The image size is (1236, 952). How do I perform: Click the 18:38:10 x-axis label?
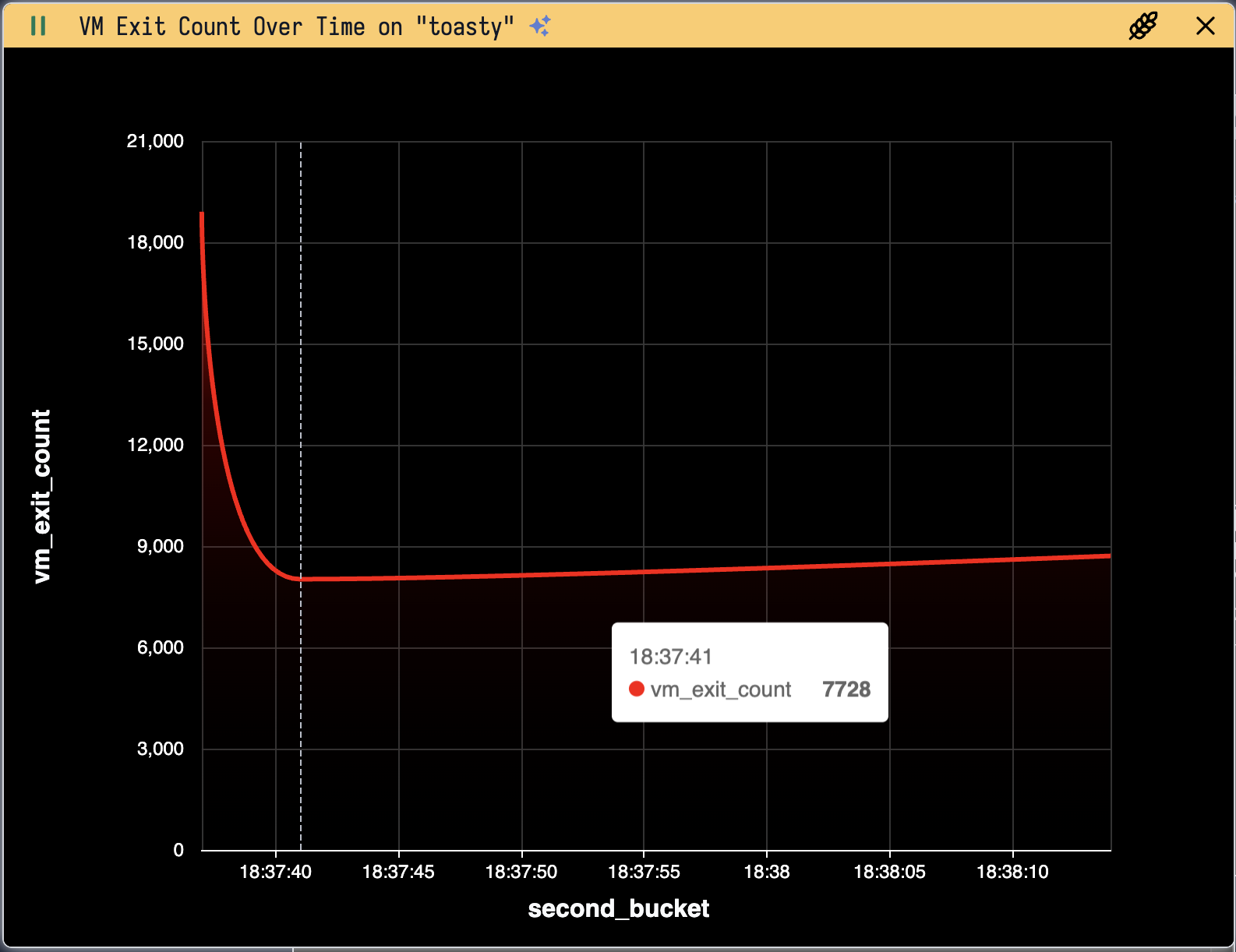pos(1013,872)
